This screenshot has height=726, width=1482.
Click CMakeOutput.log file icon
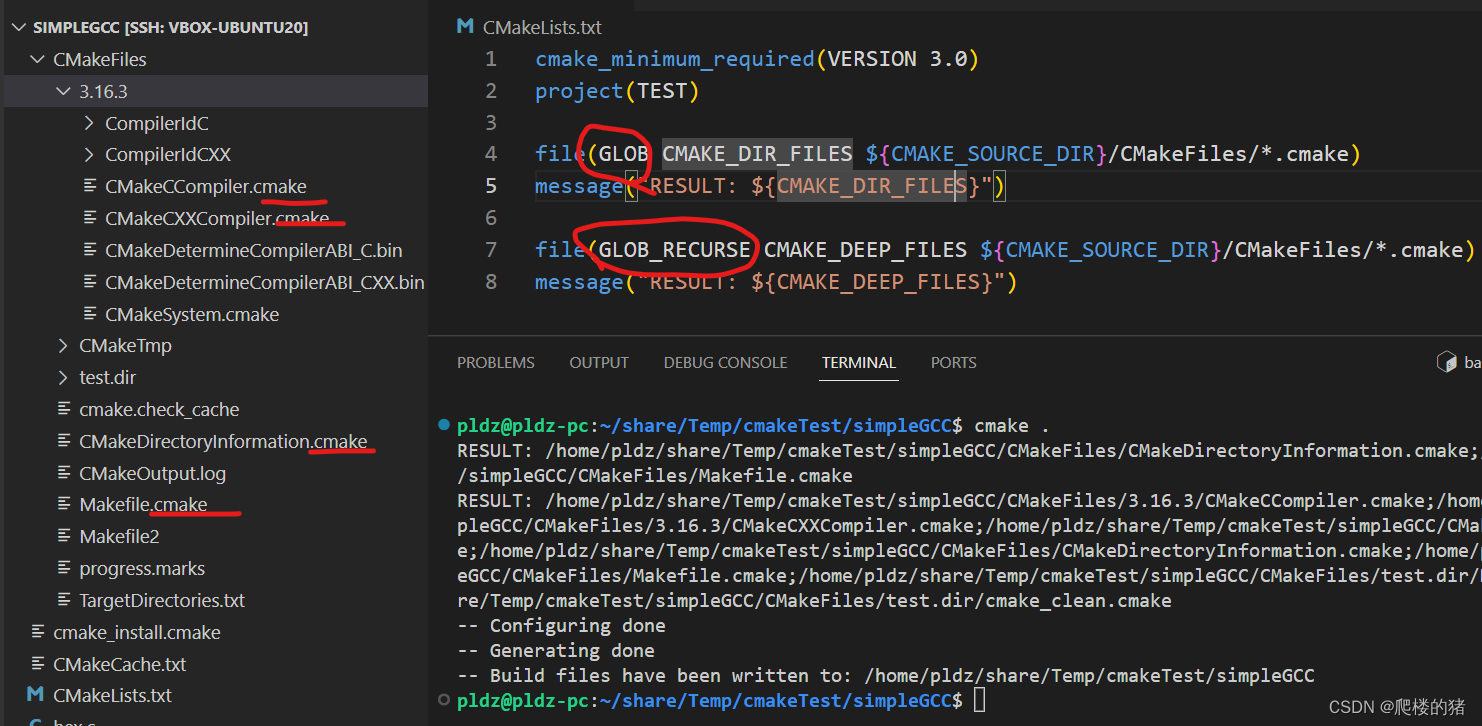[65, 474]
